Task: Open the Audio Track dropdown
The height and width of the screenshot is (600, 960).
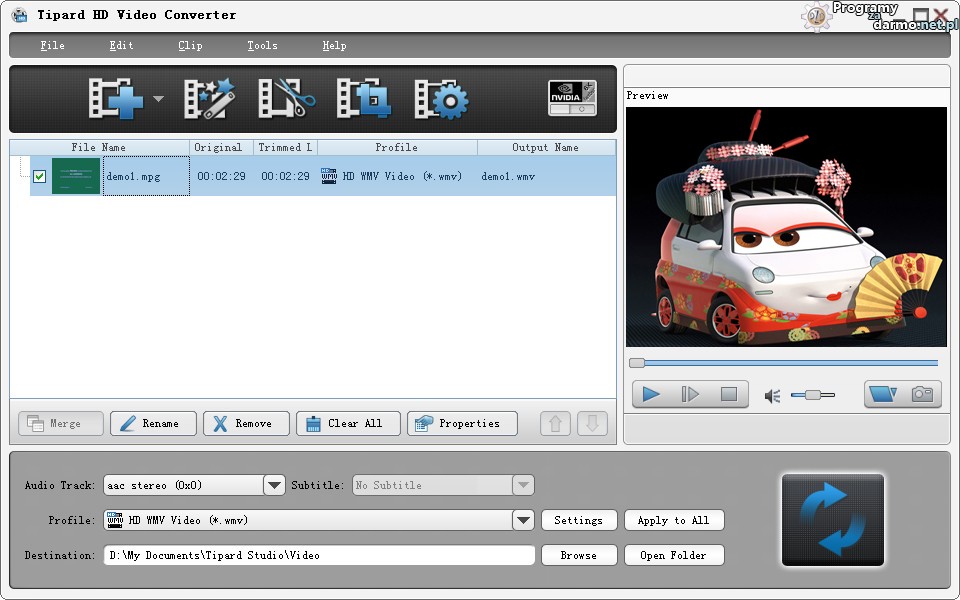Action: coord(274,485)
